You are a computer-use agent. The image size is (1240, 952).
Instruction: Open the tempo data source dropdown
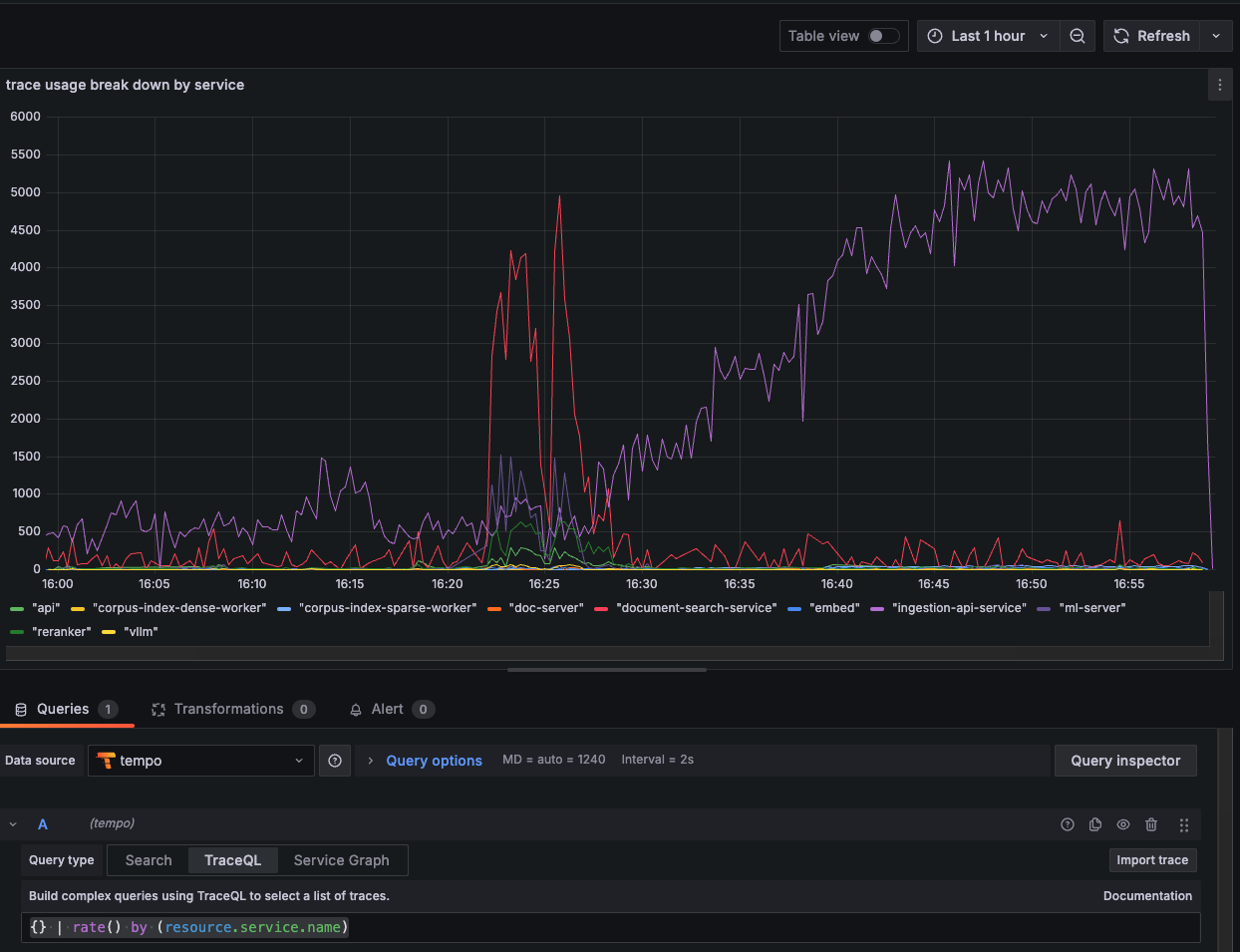pos(201,761)
